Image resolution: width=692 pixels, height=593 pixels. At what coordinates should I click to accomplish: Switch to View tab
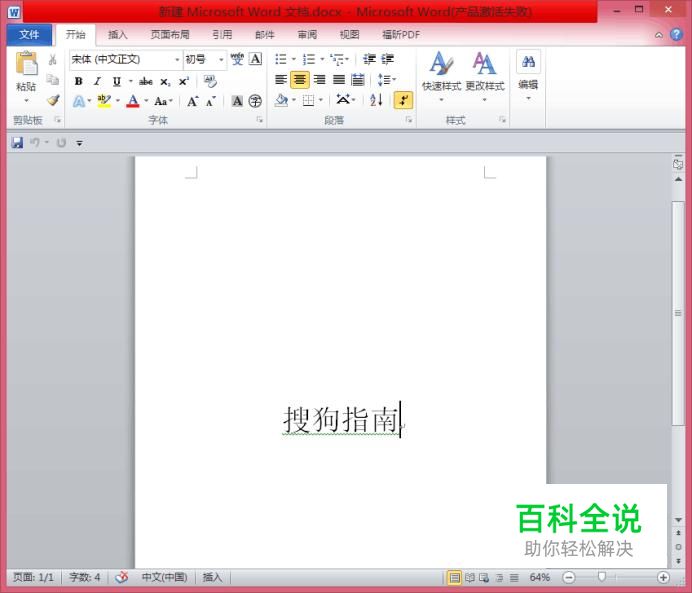pos(350,35)
